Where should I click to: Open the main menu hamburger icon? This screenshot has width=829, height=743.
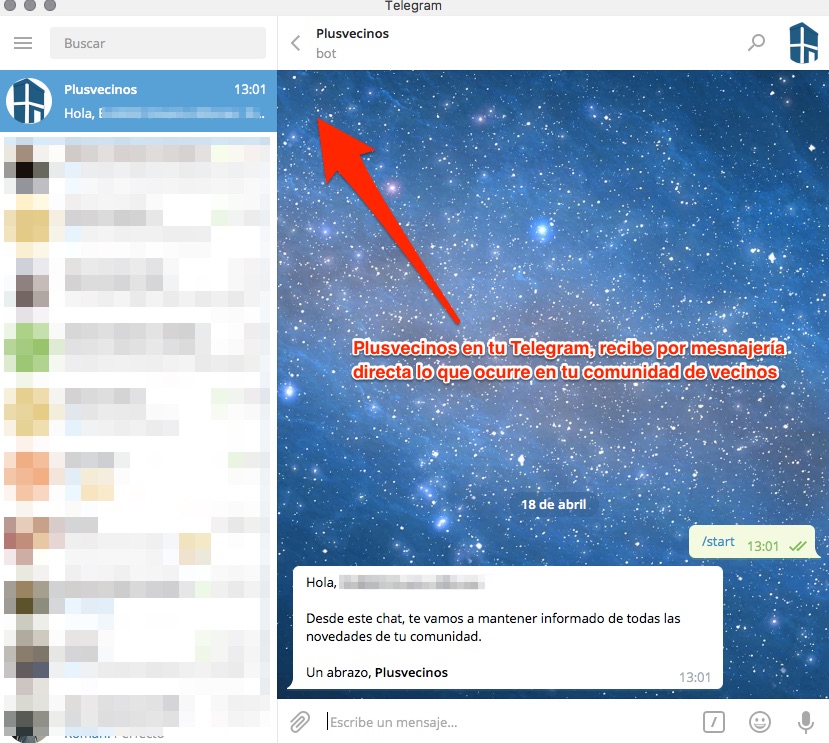click(x=23, y=42)
